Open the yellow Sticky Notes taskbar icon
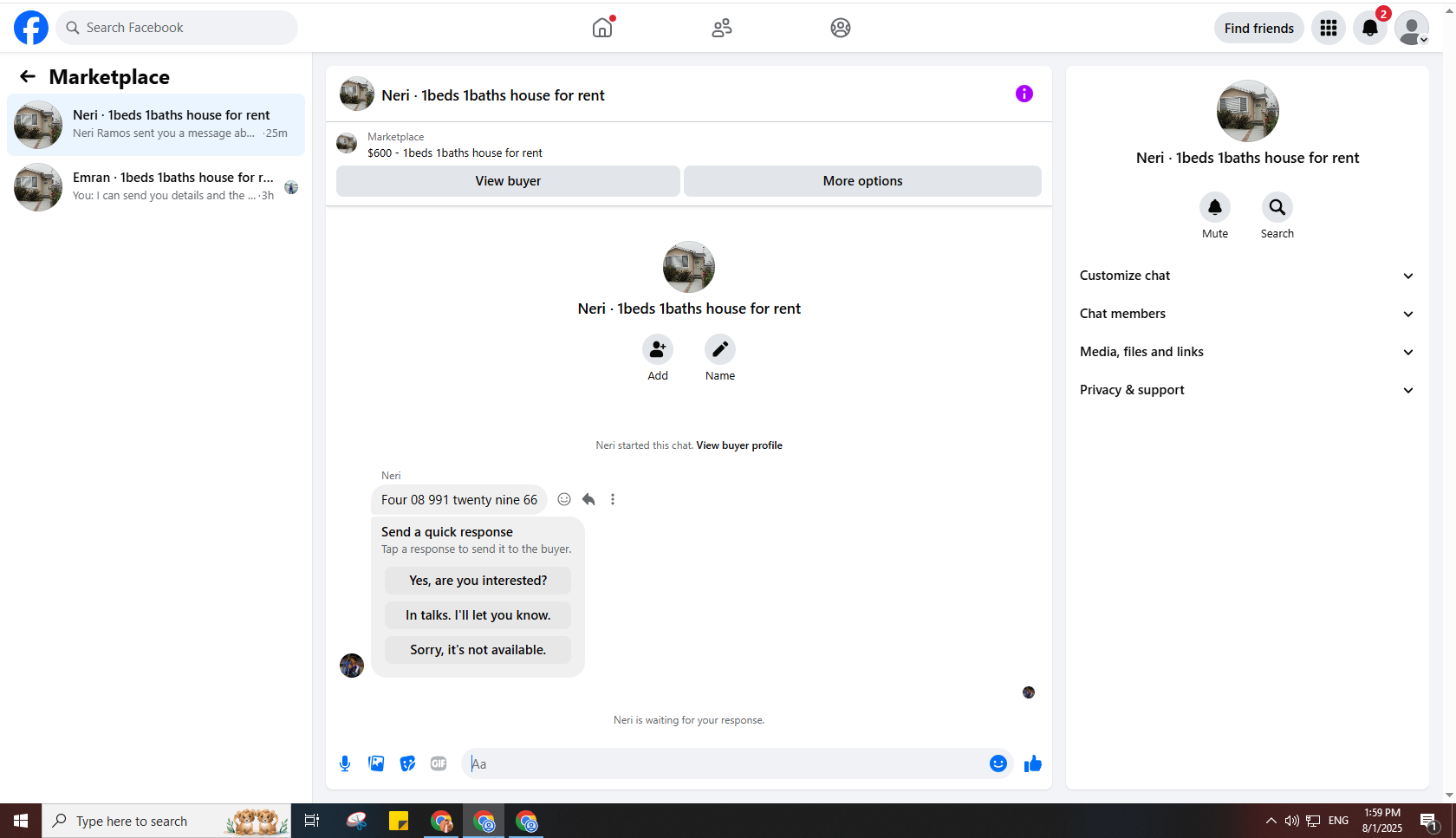Image resolution: width=1456 pixels, height=838 pixels. click(x=399, y=821)
